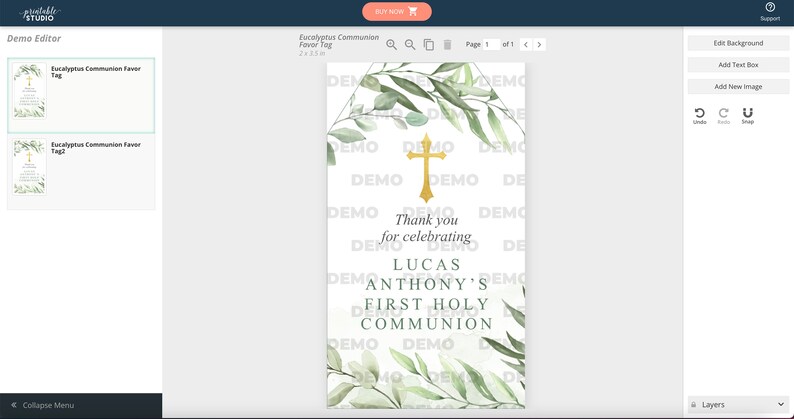The width and height of the screenshot is (794, 419).
Task: Redo the last action
Action: pyautogui.click(x=724, y=116)
